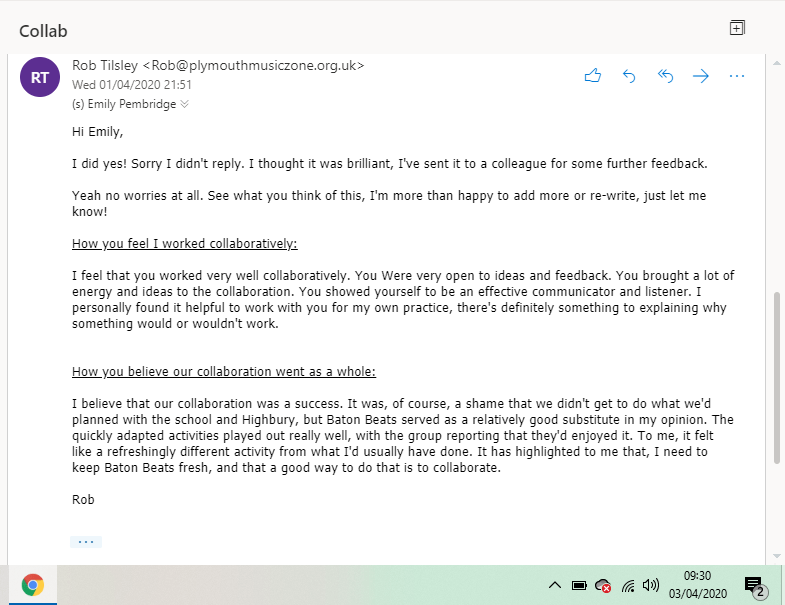The height and width of the screenshot is (605, 785).
Task: Click the Reply arrow icon
Action: 629,76
